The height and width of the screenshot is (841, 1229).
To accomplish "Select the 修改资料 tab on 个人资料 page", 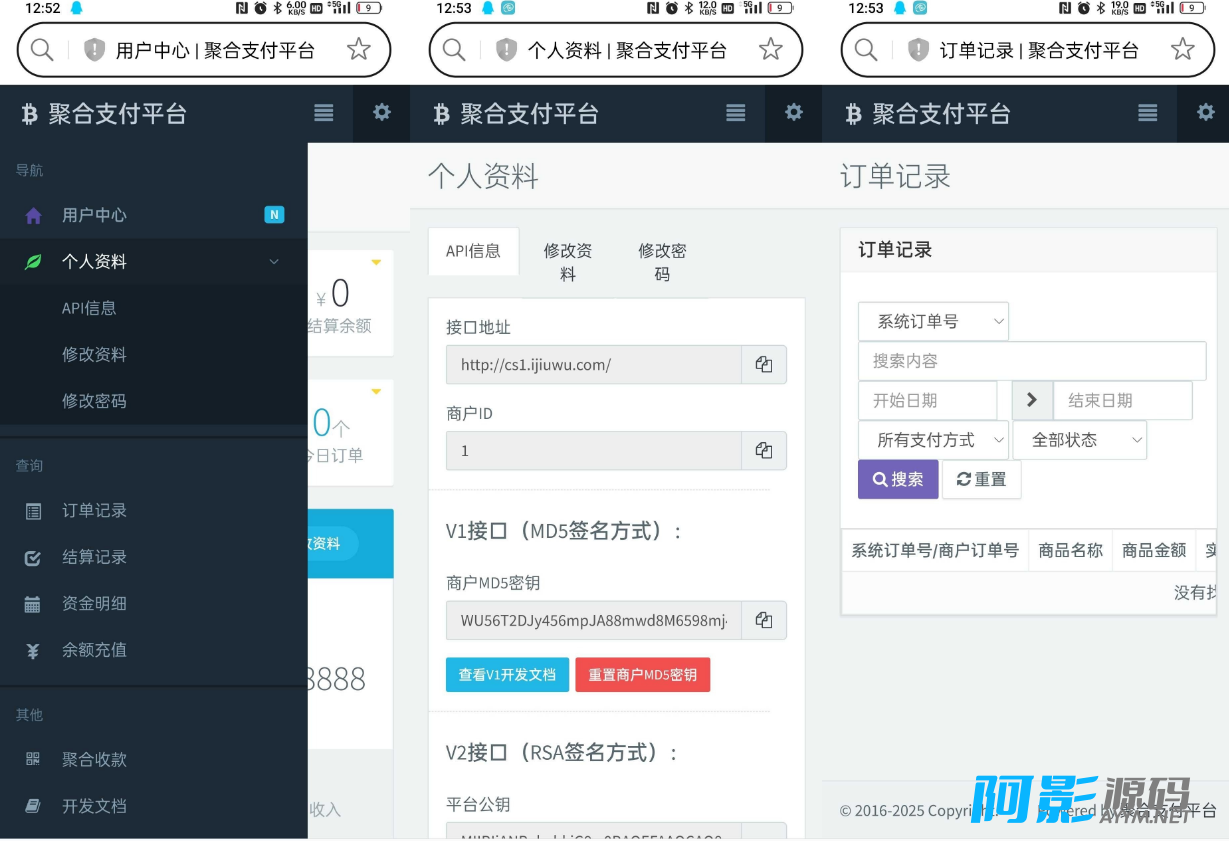I will (568, 262).
